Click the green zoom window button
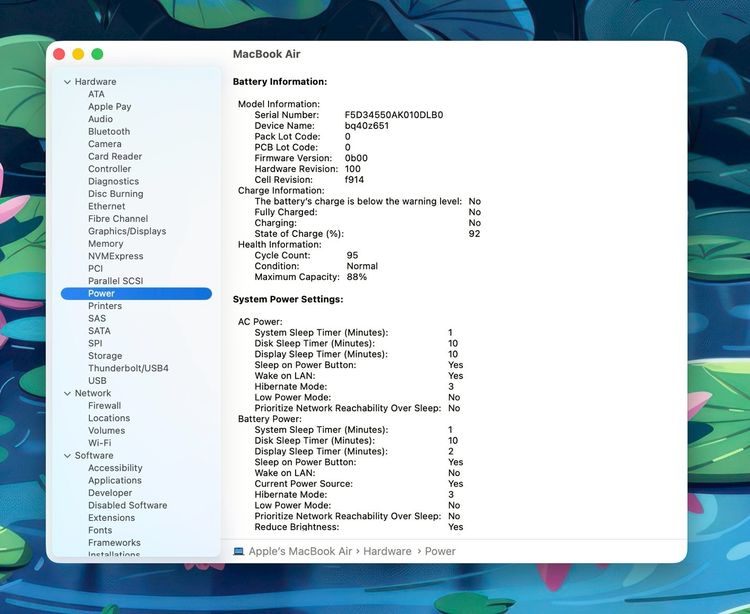750x614 pixels. click(x=97, y=54)
